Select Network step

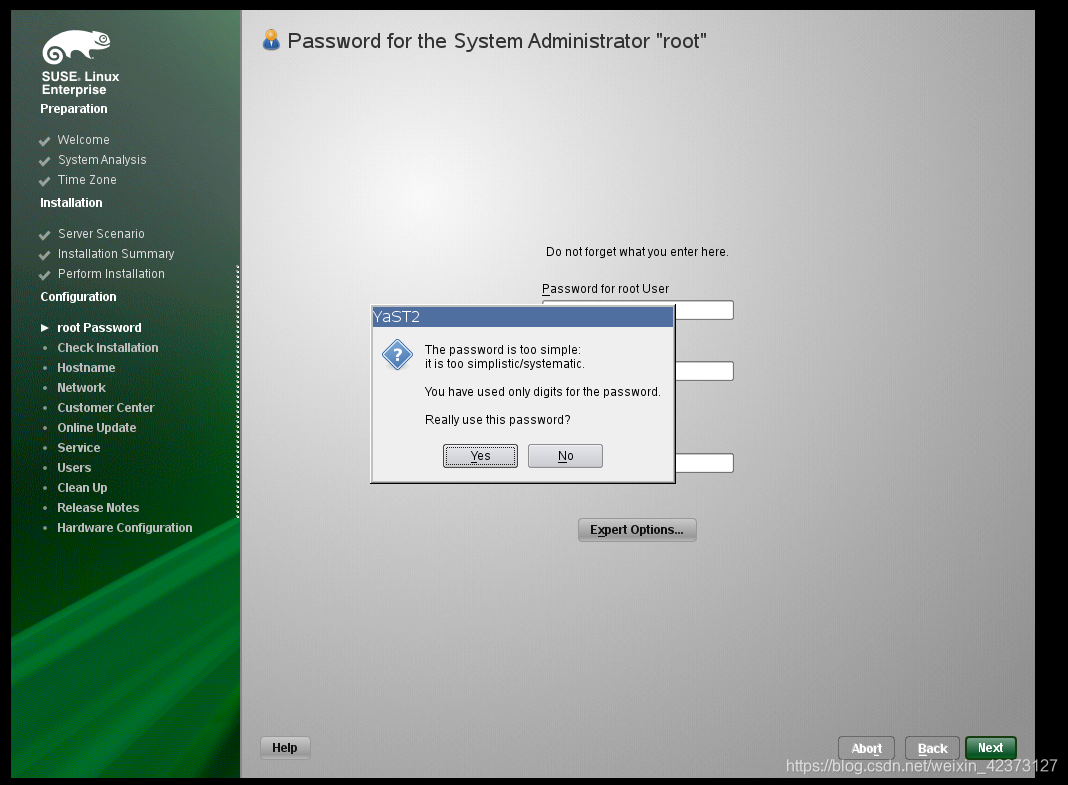pos(81,387)
